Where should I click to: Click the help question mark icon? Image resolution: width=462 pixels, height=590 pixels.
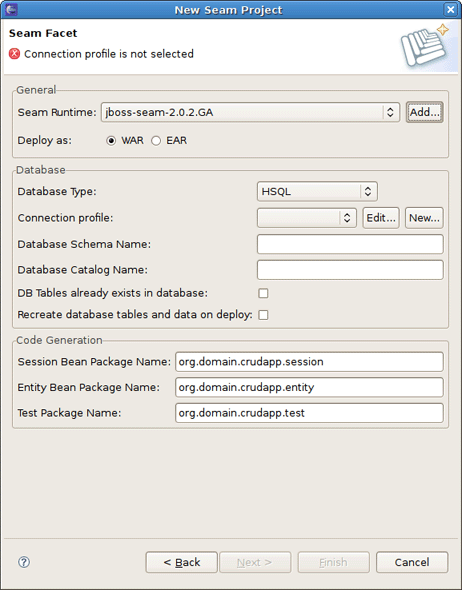pyautogui.click(x=24, y=562)
